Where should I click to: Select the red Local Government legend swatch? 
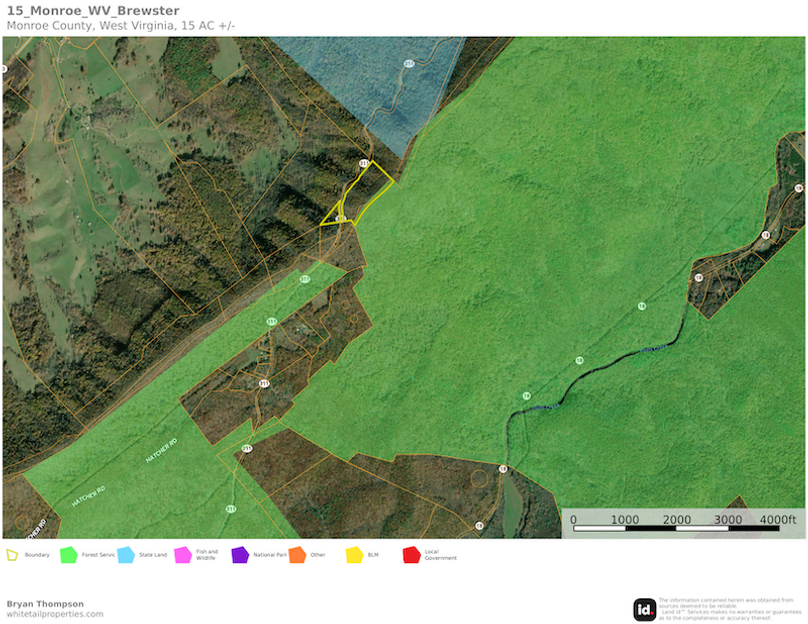pos(411,554)
